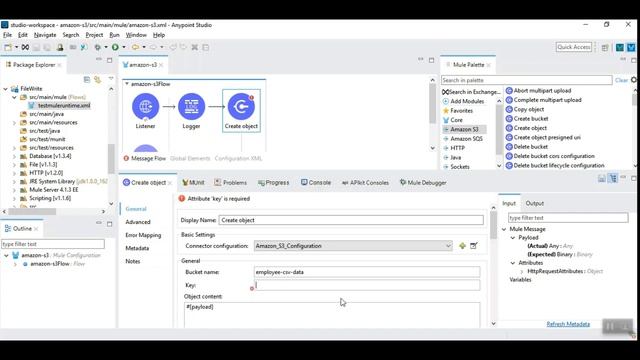640x360 pixels.
Task: Click Clear next to palette search
Action: point(621,80)
